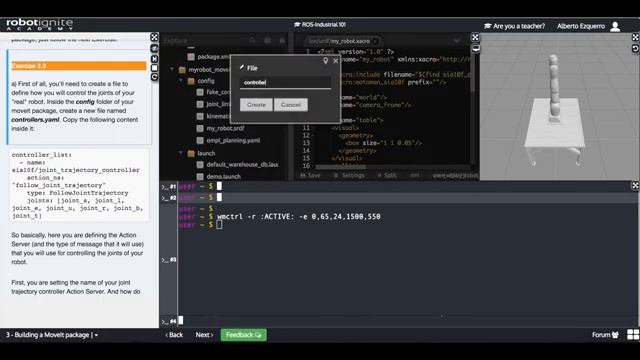Select shell terminal #1
The height and width of the screenshot is (360, 640).
[x=169, y=187]
